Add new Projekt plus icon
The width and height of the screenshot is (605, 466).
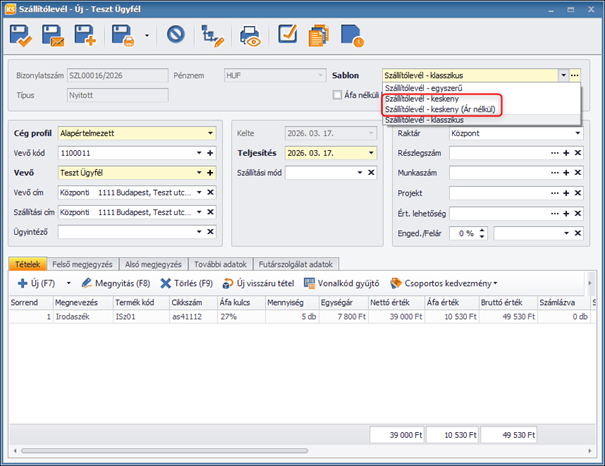(566, 193)
